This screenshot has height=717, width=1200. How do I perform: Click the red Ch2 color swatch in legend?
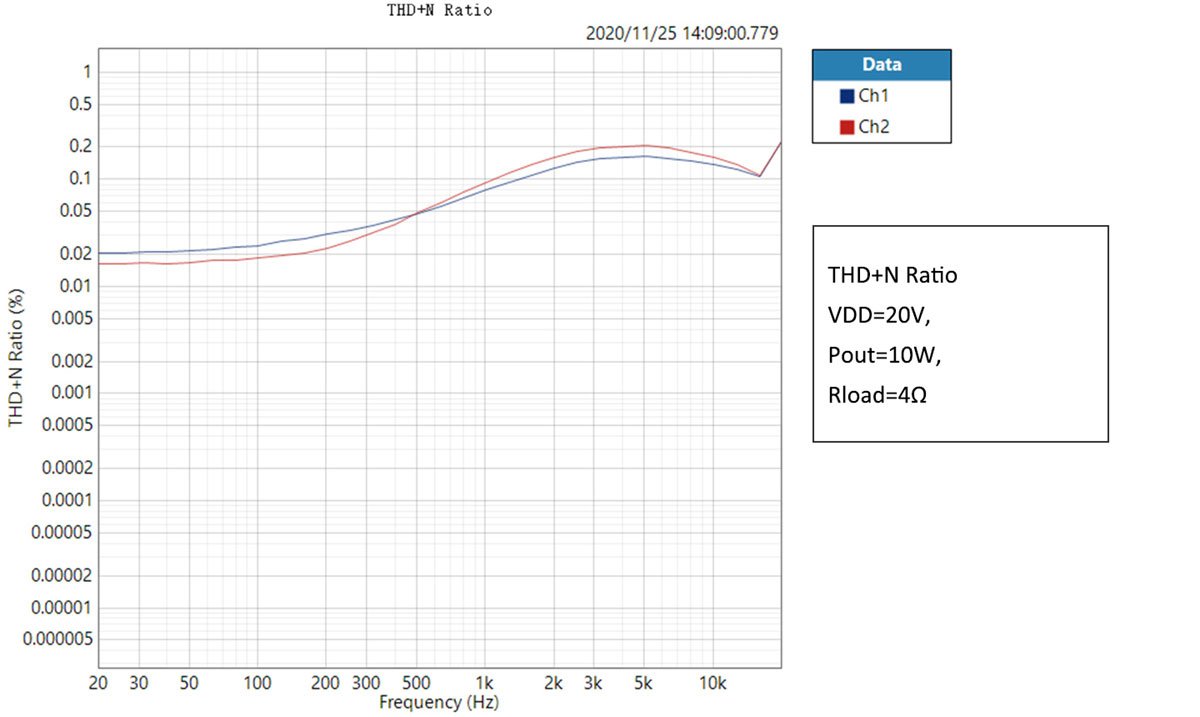click(846, 127)
